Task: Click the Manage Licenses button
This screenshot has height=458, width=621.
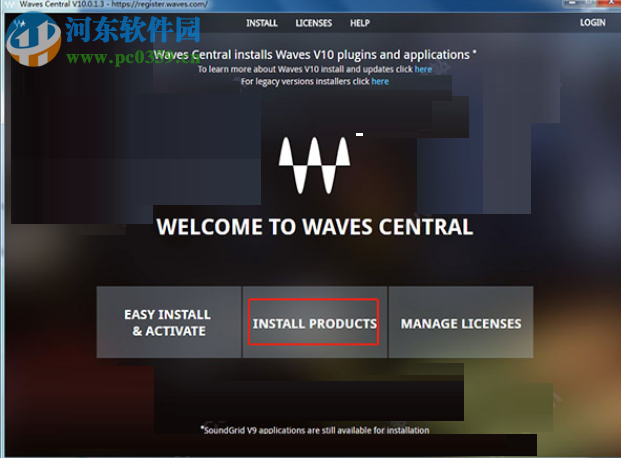Action: pyautogui.click(x=461, y=322)
